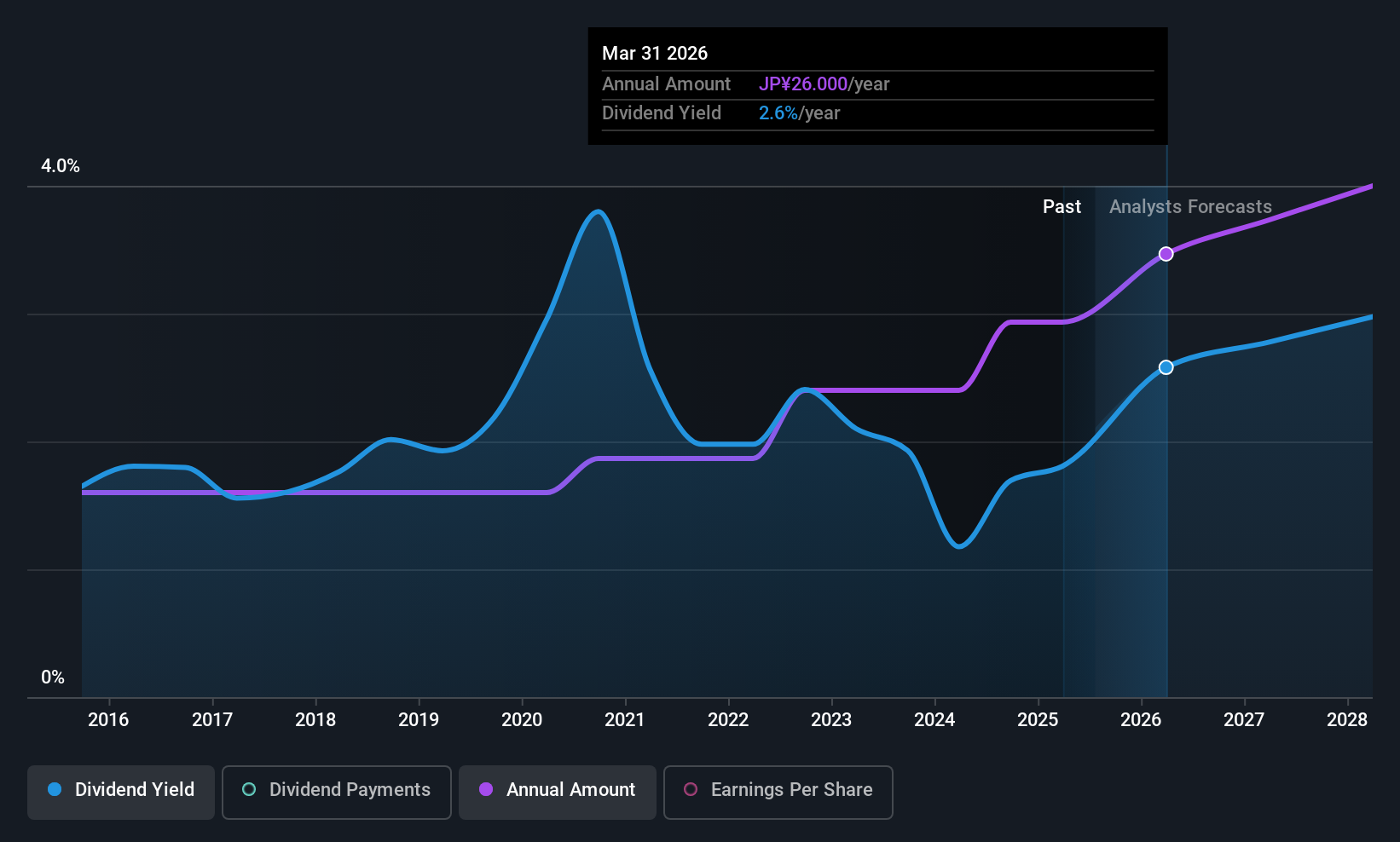Click the Annual Amount tooltip row label
Viewport: 1400px width, 842px height.
(x=666, y=84)
